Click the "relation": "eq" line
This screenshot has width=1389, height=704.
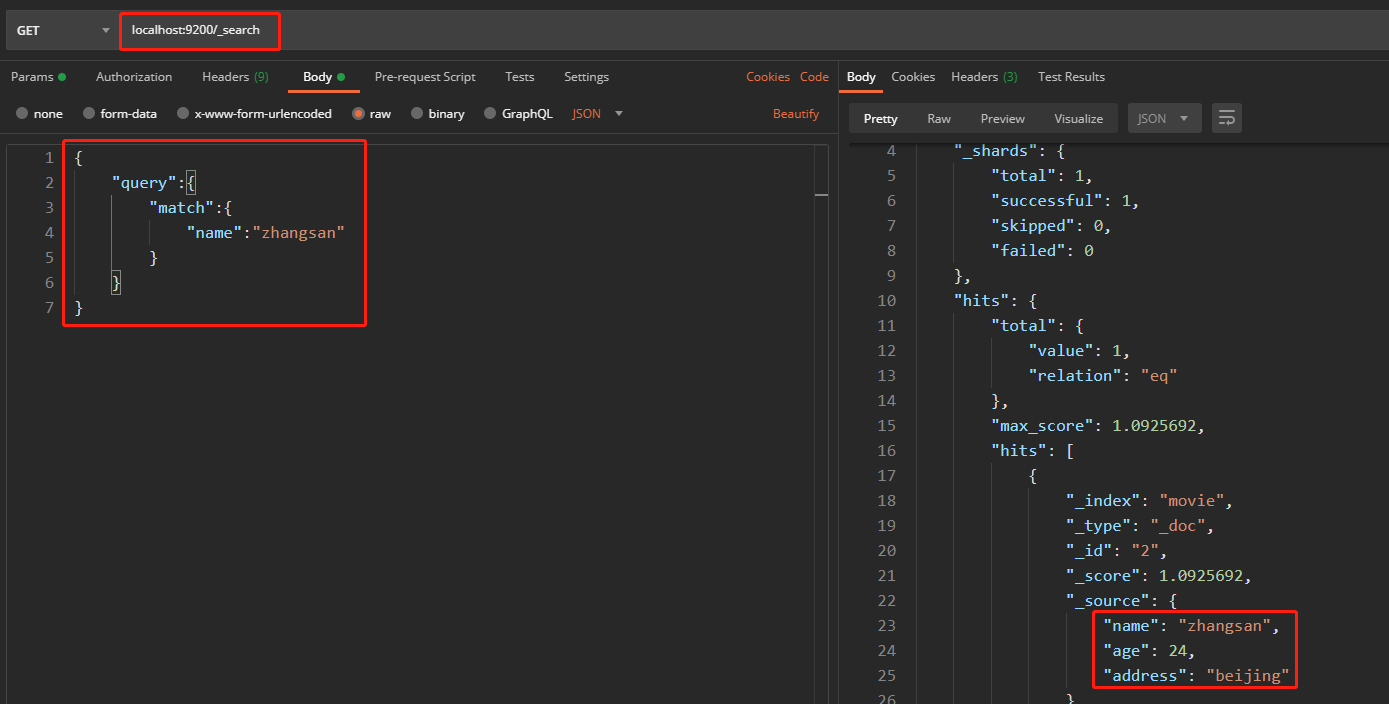(1103, 376)
